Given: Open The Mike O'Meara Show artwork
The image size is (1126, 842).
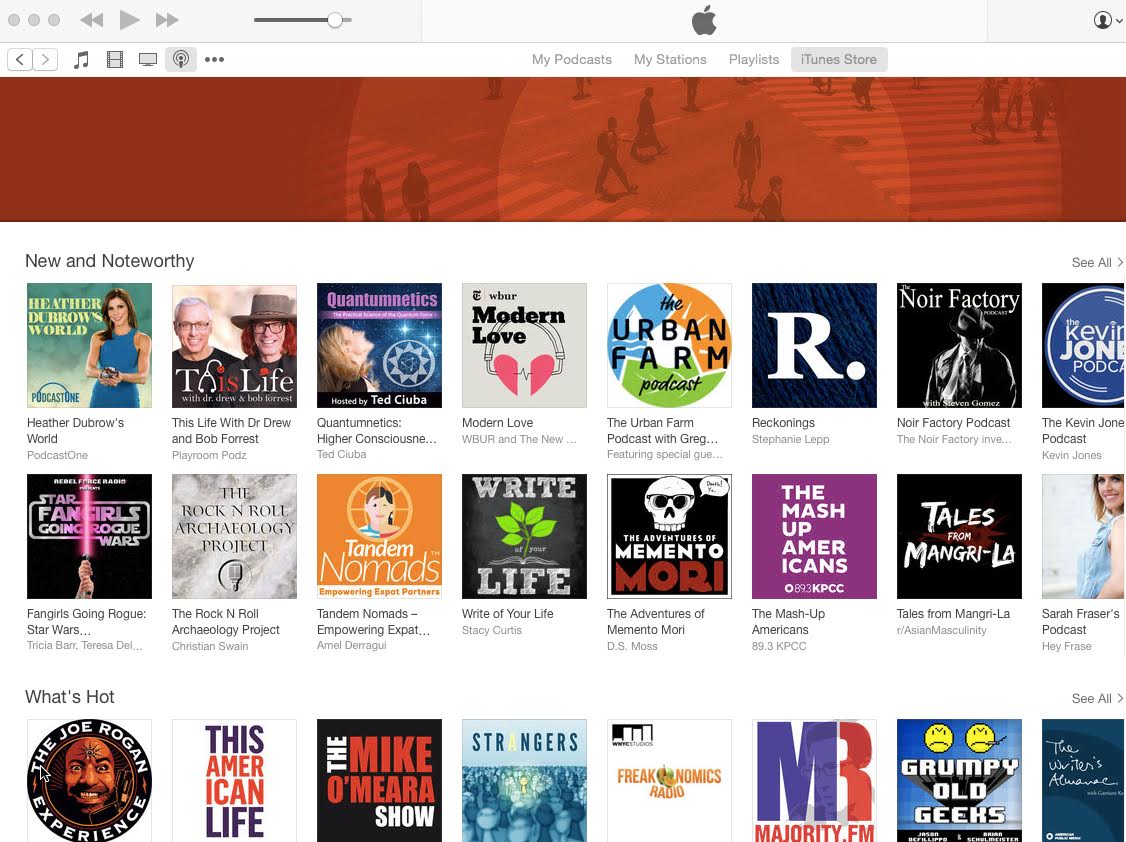Looking at the screenshot, I should pyautogui.click(x=379, y=780).
